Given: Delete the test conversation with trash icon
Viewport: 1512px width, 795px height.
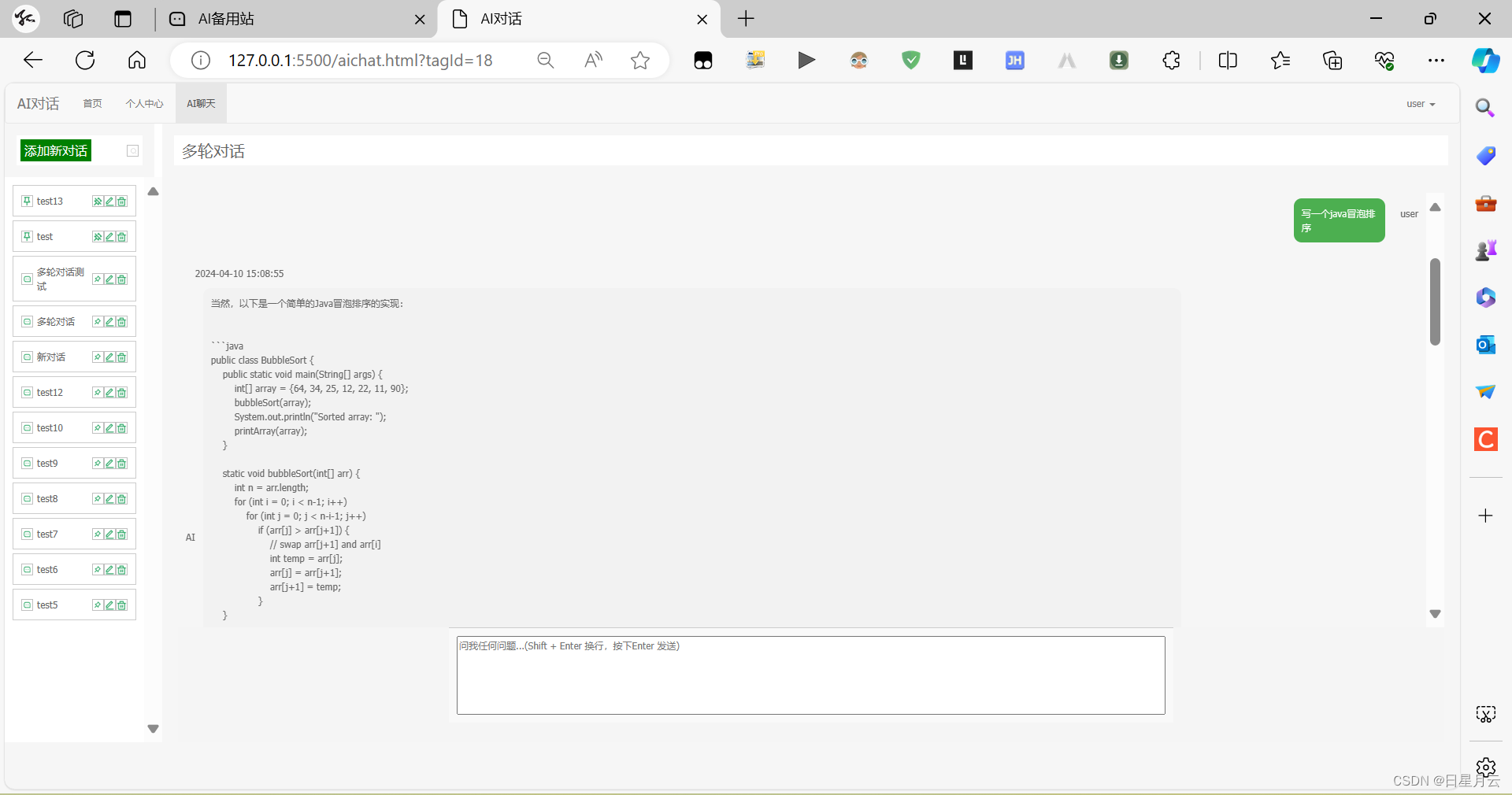Looking at the screenshot, I should click(x=121, y=237).
